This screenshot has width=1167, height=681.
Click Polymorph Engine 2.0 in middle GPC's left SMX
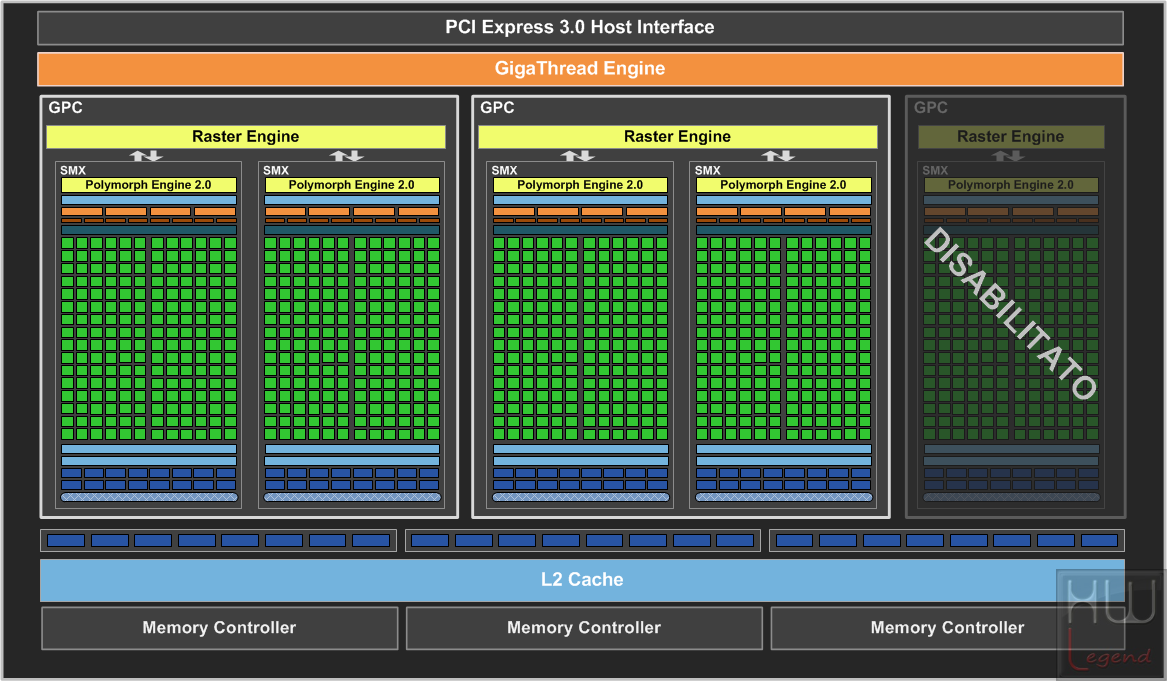pyautogui.click(x=581, y=185)
